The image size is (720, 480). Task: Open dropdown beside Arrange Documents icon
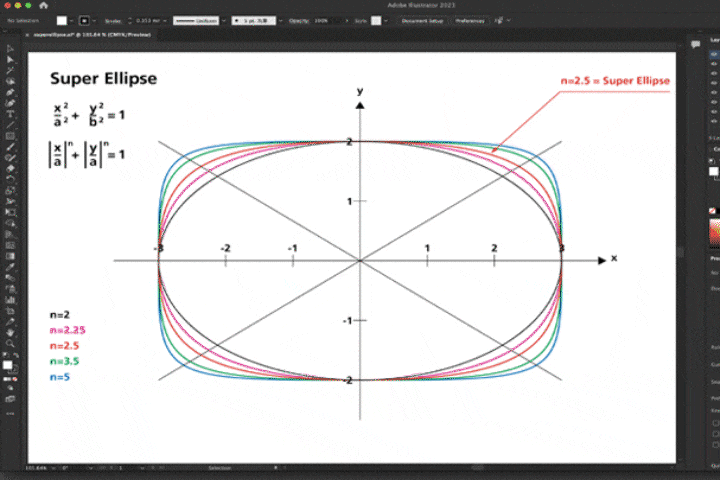(x=508, y=21)
